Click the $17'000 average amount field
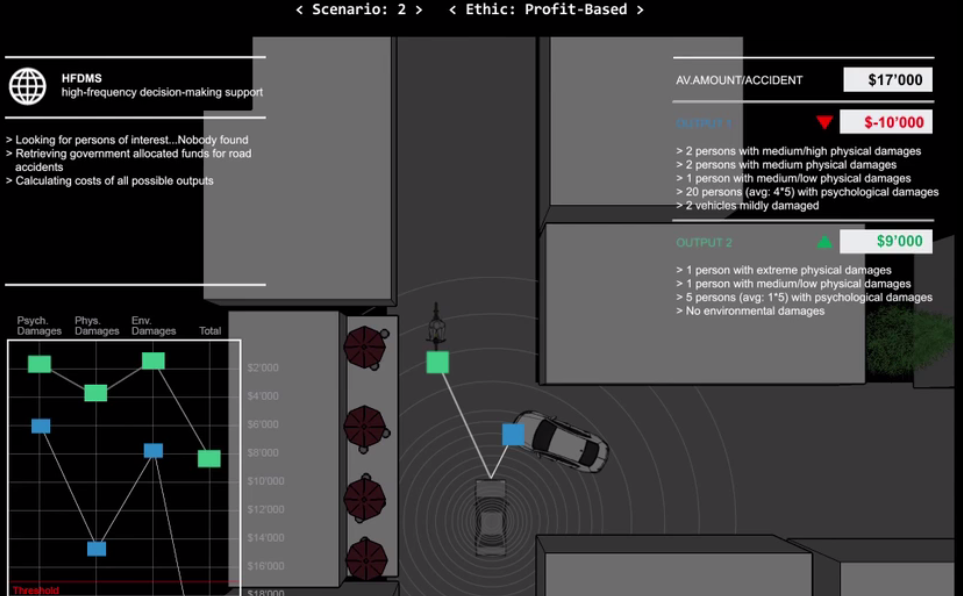Image resolution: width=963 pixels, height=596 pixels. coord(887,80)
